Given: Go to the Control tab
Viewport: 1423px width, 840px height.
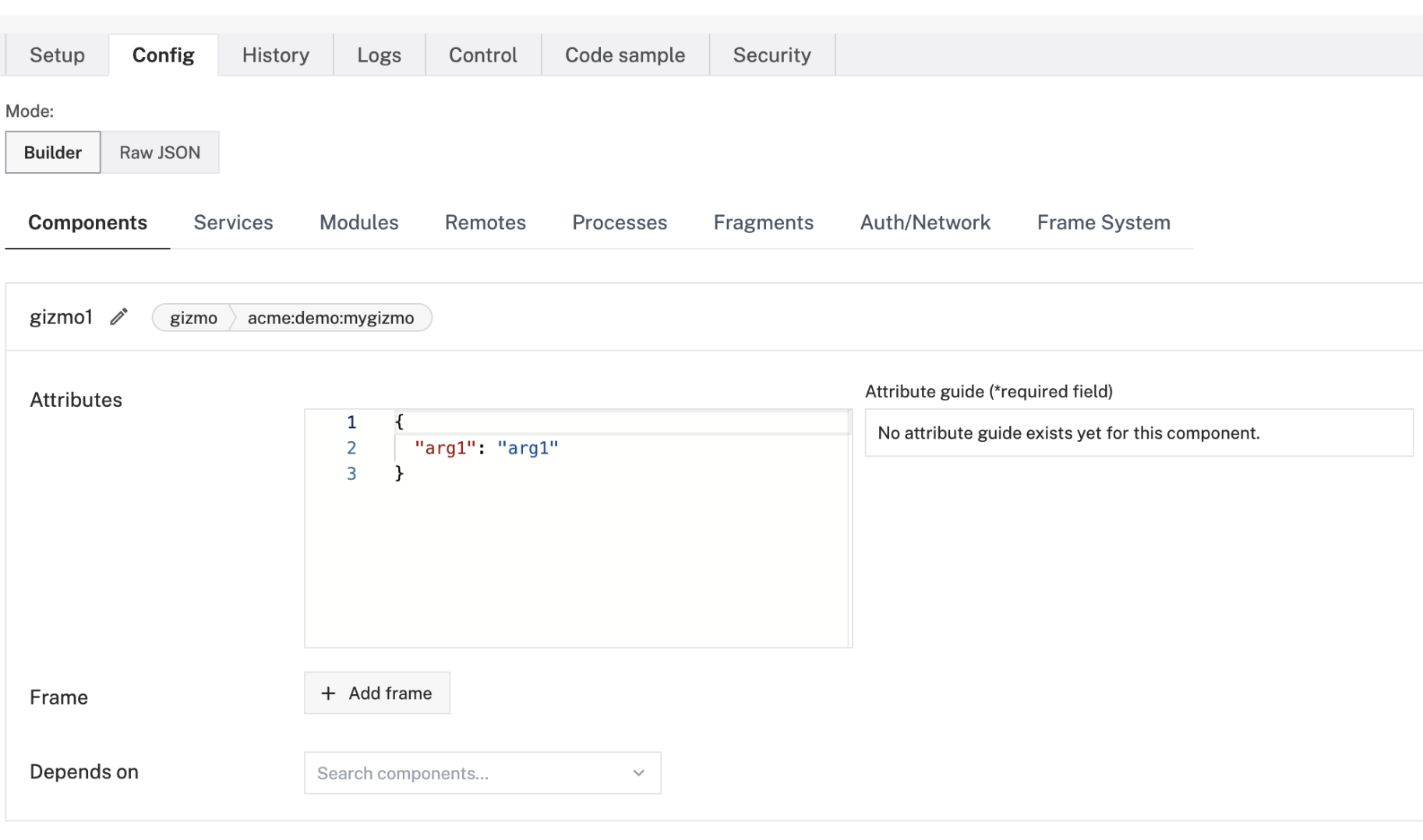Looking at the screenshot, I should [x=483, y=55].
